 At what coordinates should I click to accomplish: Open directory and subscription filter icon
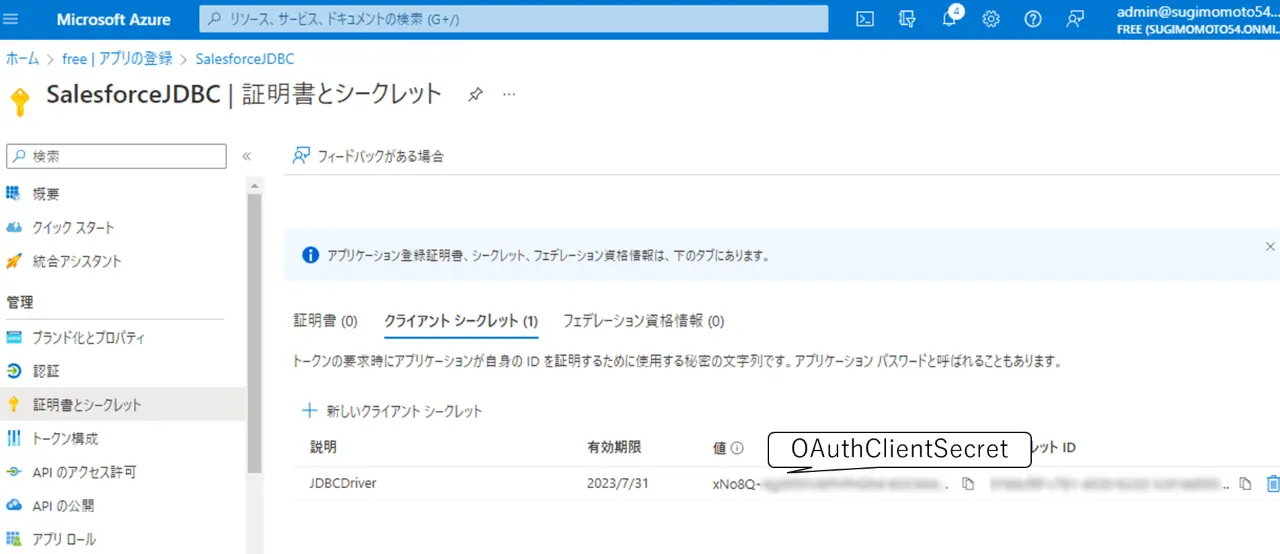pyautogui.click(x=907, y=19)
